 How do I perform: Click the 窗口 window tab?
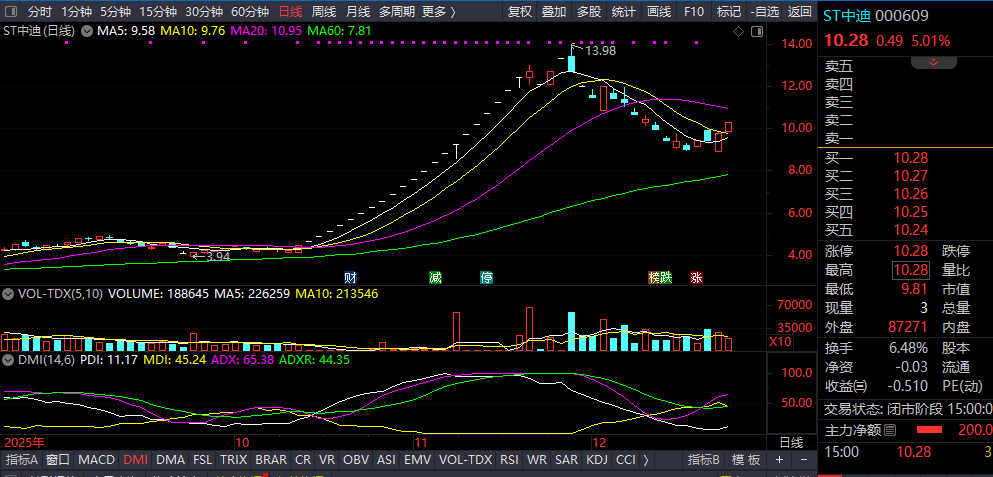pos(58,459)
